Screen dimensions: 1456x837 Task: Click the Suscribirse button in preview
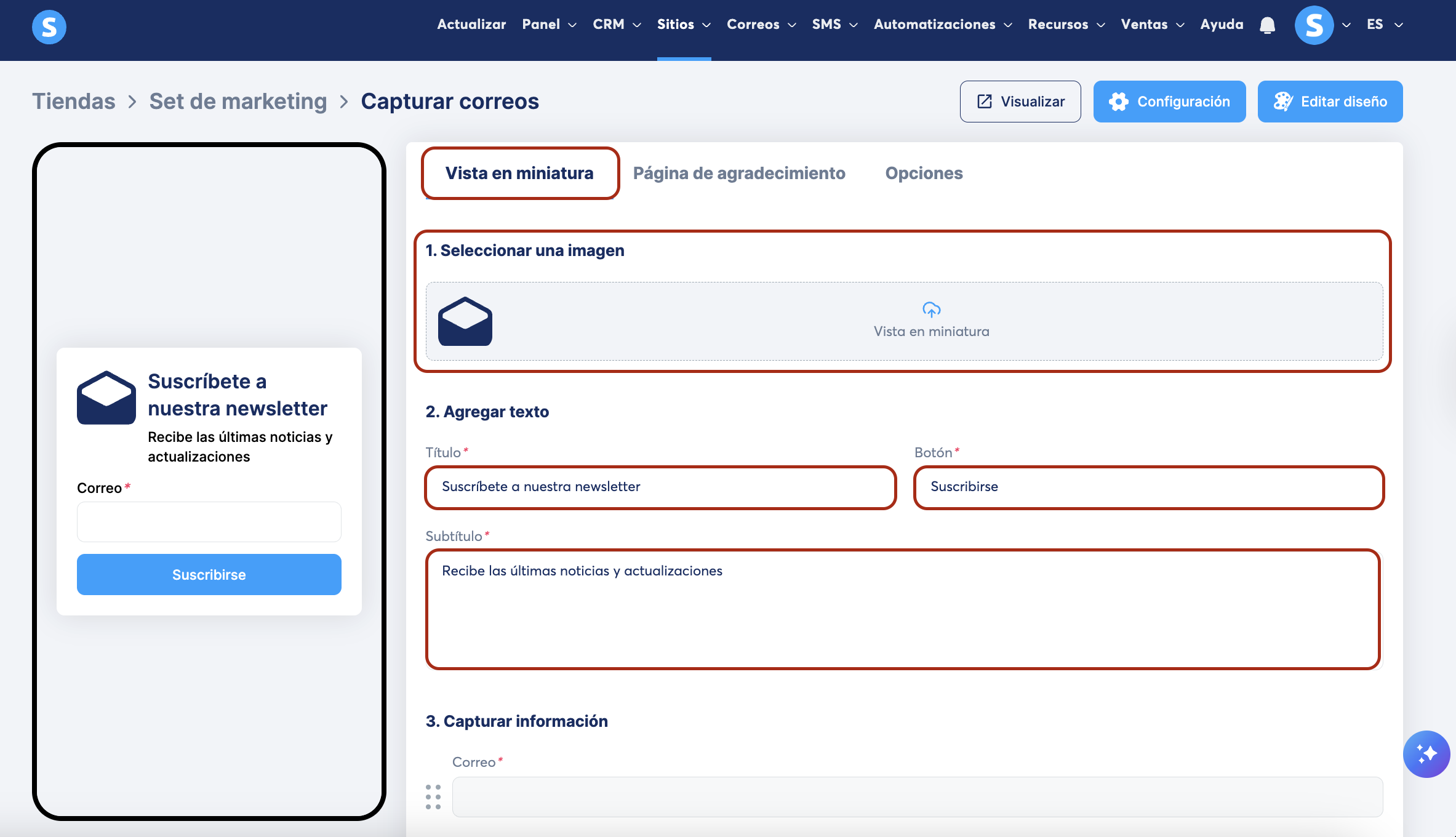(209, 574)
